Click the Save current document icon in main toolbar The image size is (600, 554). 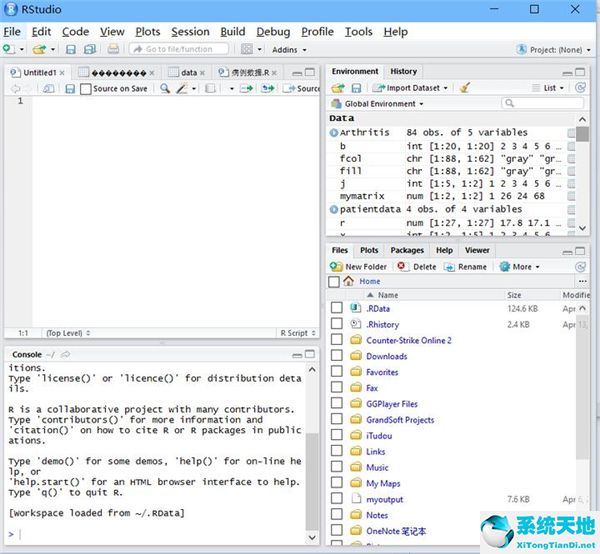coord(71,49)
